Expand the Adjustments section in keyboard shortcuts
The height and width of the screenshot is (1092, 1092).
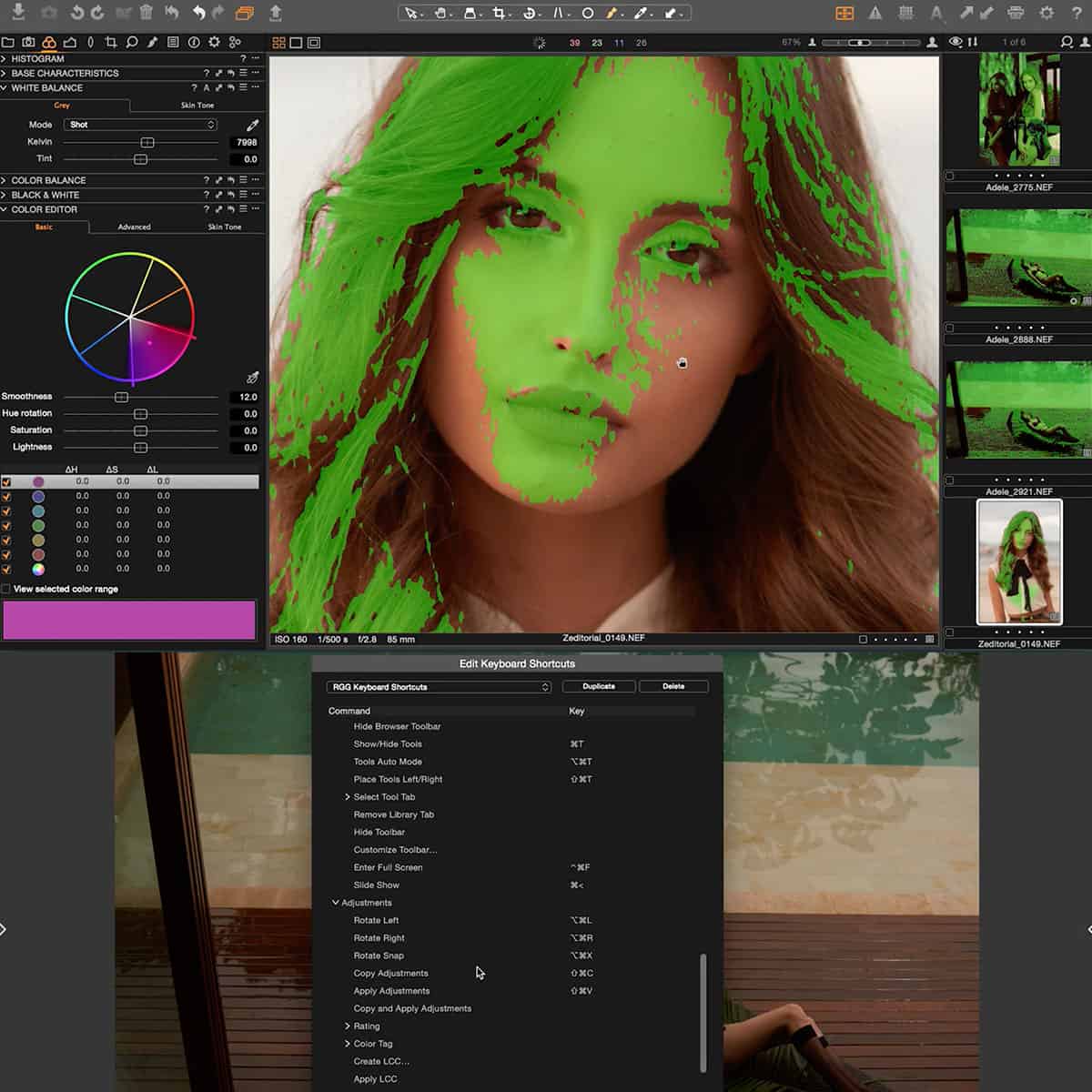pos(336,902)
